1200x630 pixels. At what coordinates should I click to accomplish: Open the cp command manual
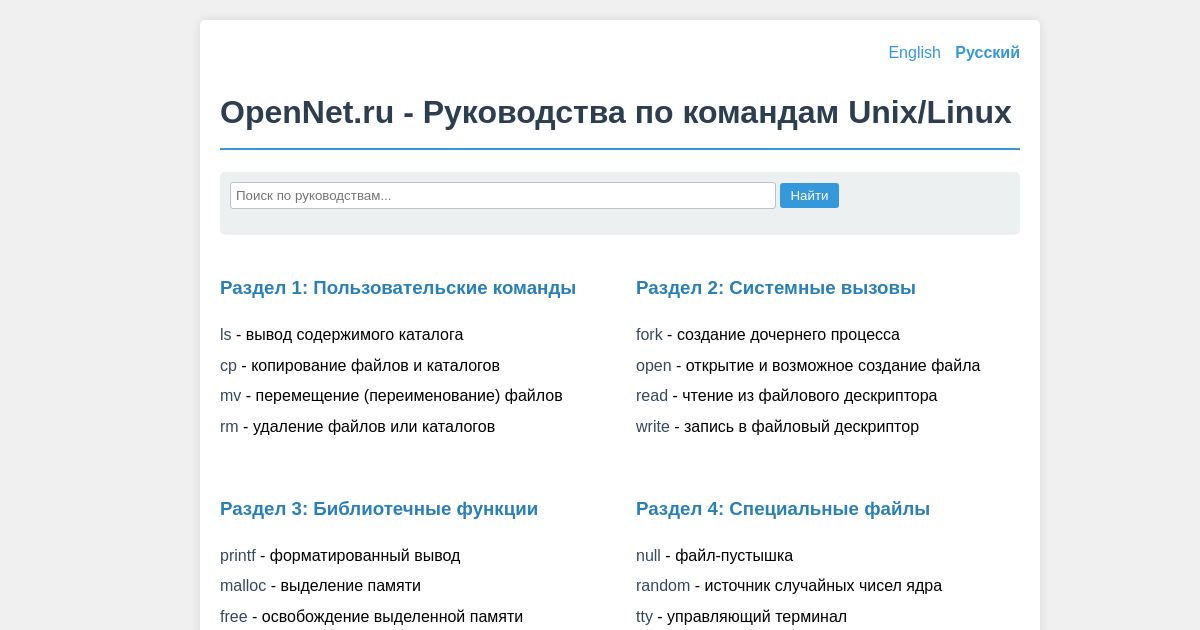click(x=228, y=366)
